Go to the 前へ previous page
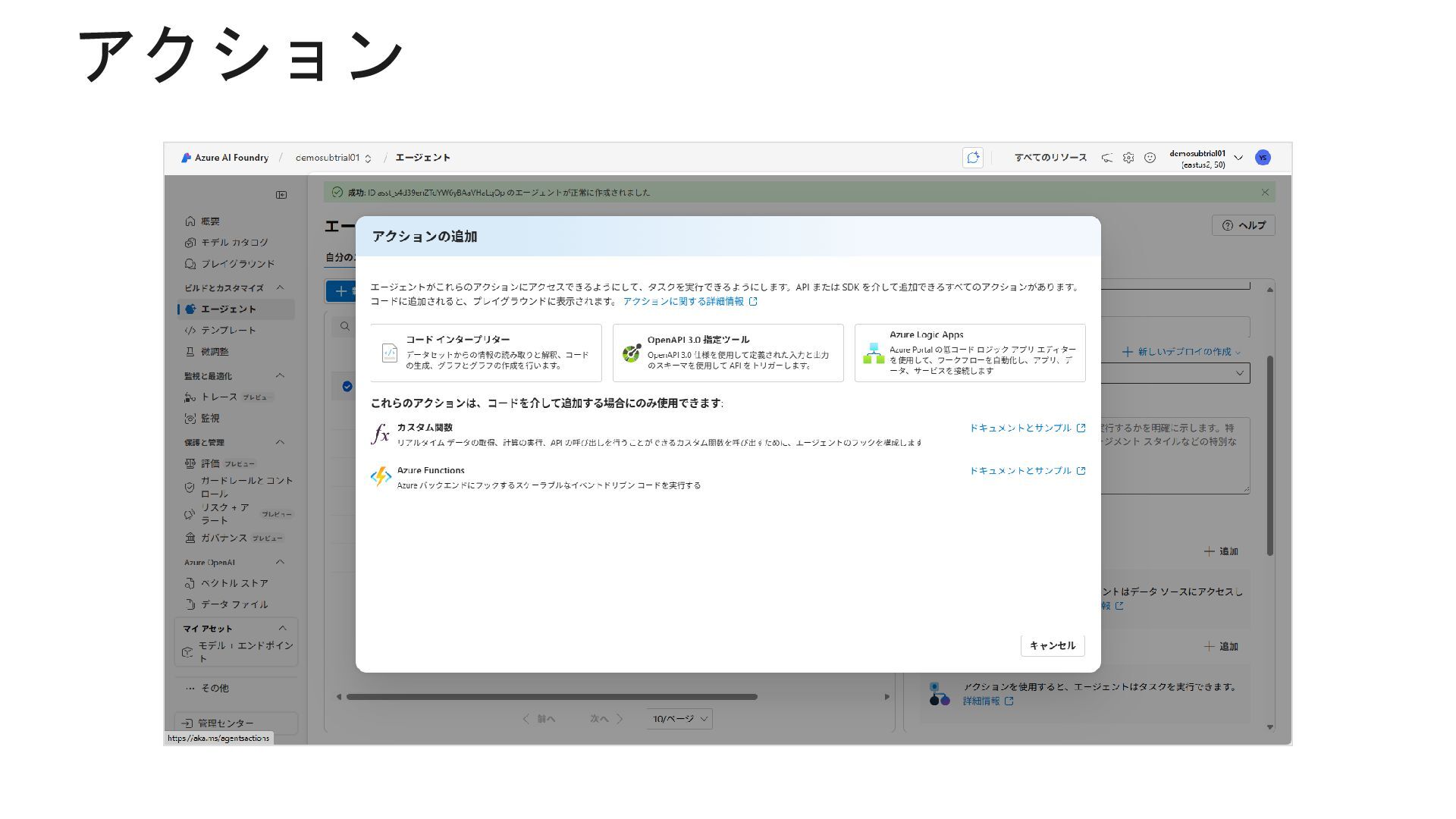Image resolution: width=1456 pixels, height=819 pixels. pos(539,719)
